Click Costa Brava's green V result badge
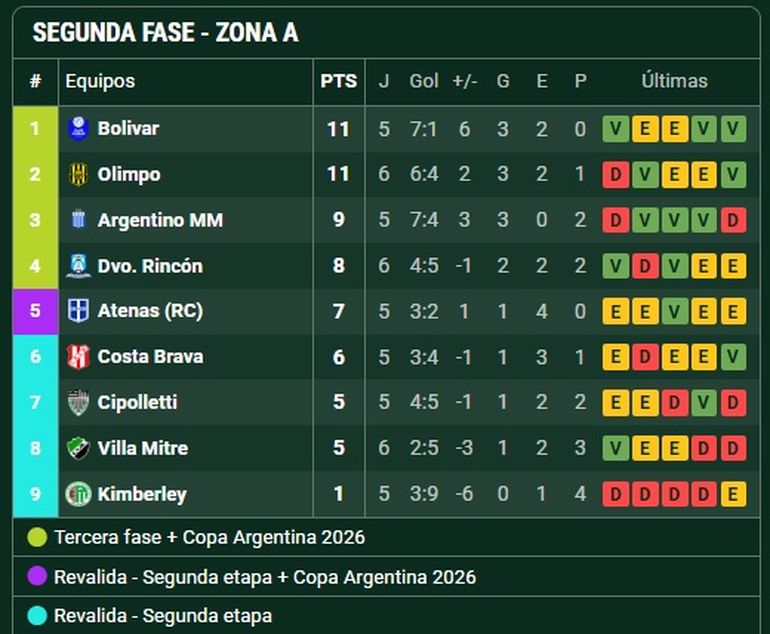The height and width of the screenshot is (634, 770). (733, 357)
